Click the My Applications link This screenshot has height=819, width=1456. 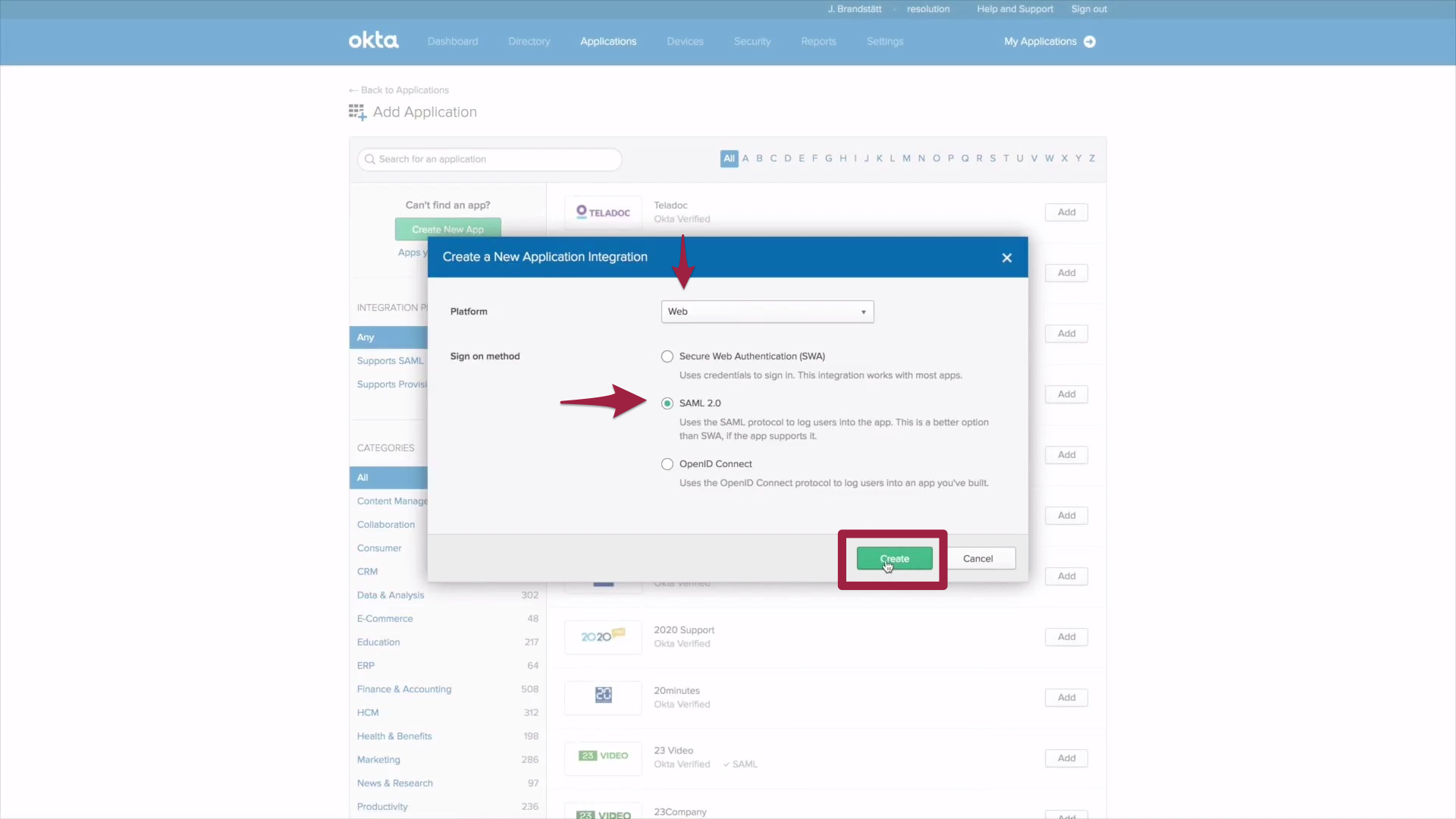tap(1040, 42)
